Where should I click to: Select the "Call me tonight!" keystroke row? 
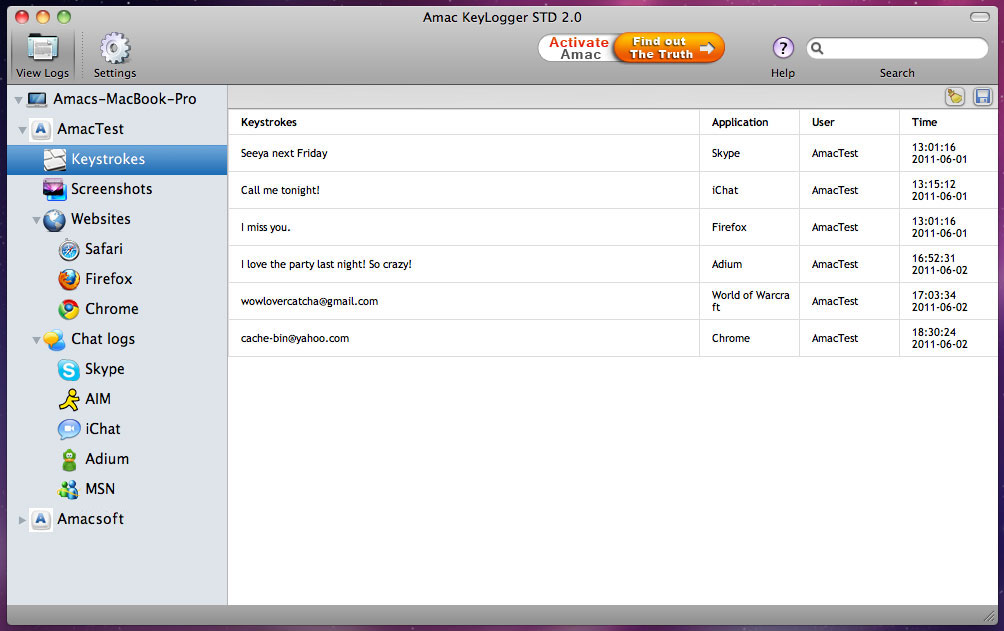pyautogui.click(x=613, y=190)
